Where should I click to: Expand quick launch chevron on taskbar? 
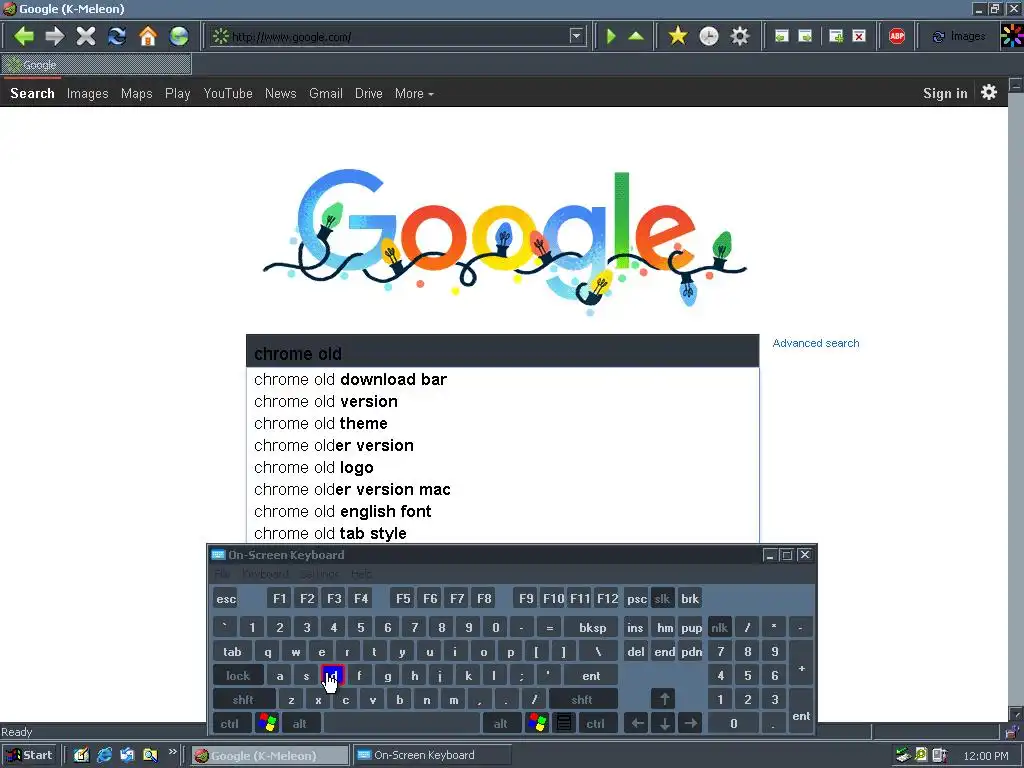(x=172, y=752)
